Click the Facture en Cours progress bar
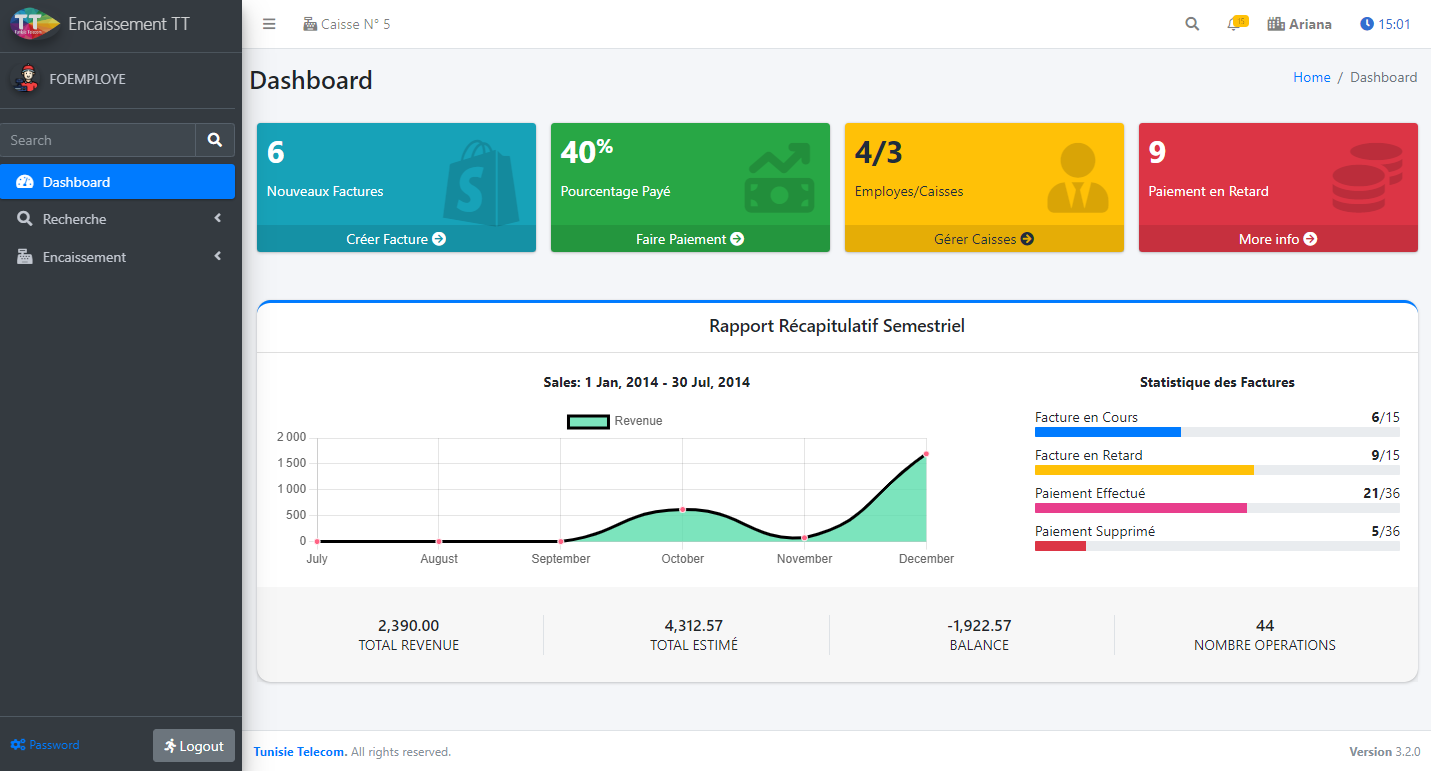 pos(1217,432)
